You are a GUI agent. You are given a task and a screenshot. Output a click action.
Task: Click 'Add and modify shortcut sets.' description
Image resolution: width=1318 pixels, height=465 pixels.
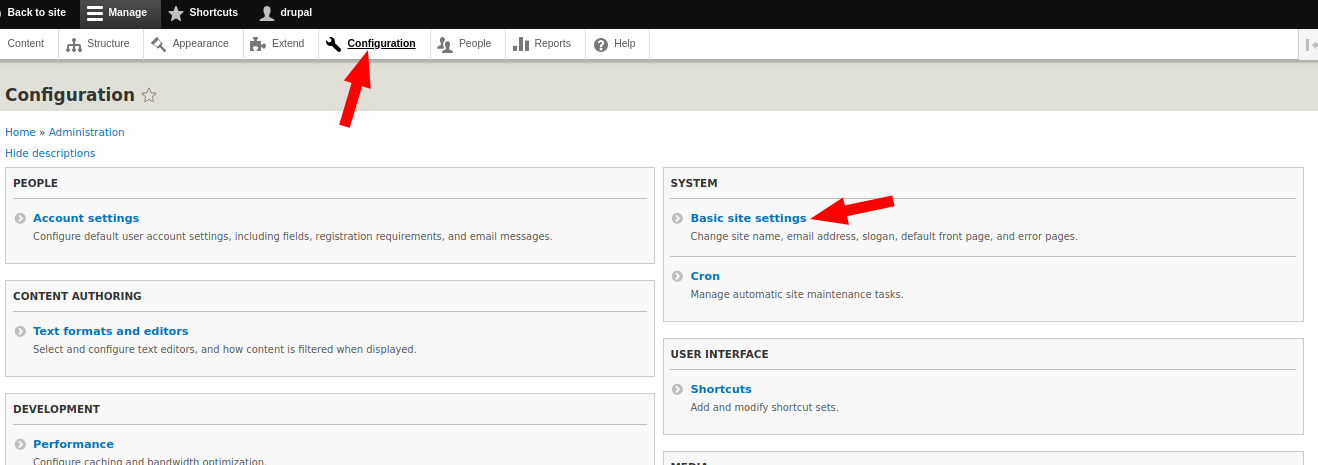[x=765, y=408]
